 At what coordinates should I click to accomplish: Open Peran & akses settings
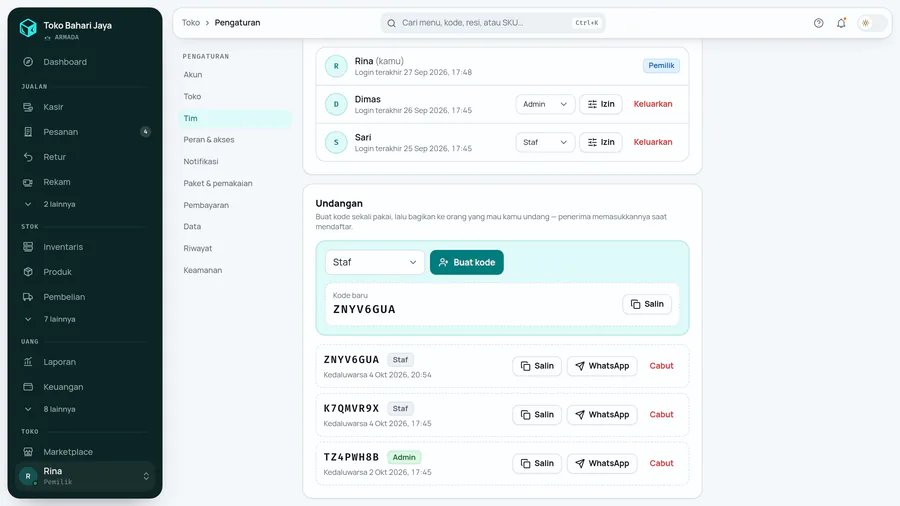pyautogui.click(x=235, y=139)
